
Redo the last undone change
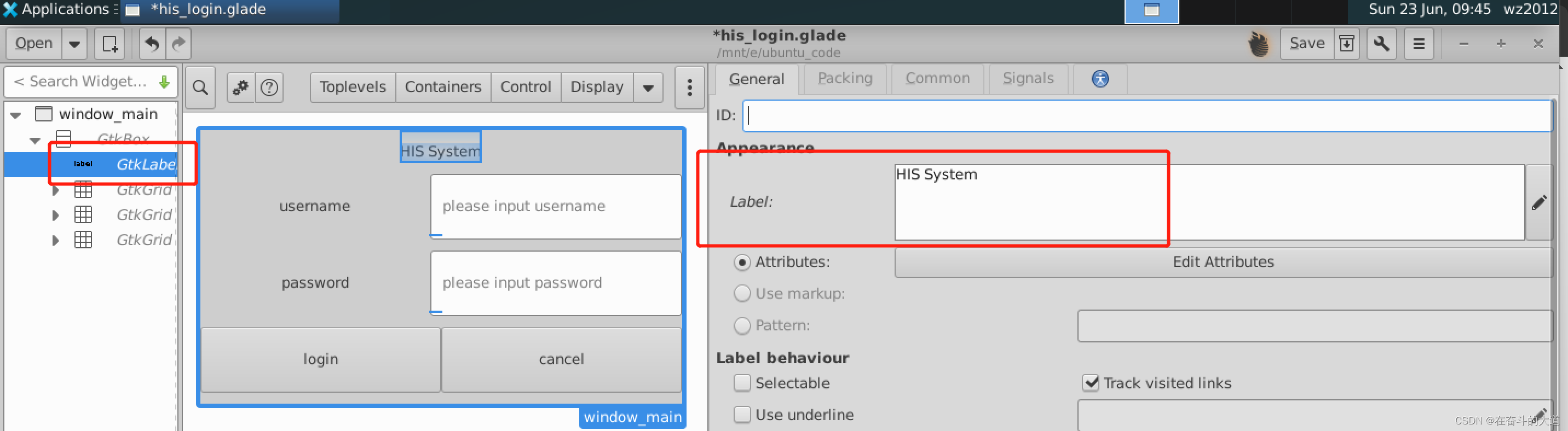point(178,44)
